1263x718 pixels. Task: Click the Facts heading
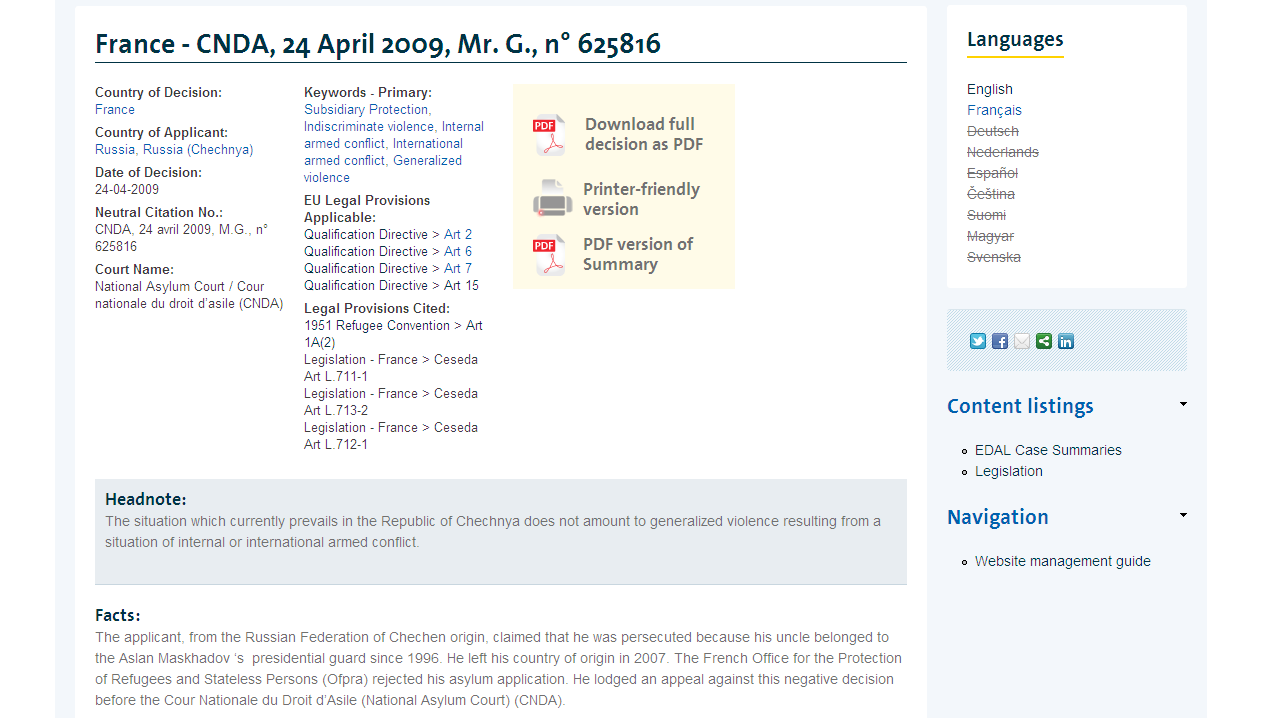pos(118,615)
